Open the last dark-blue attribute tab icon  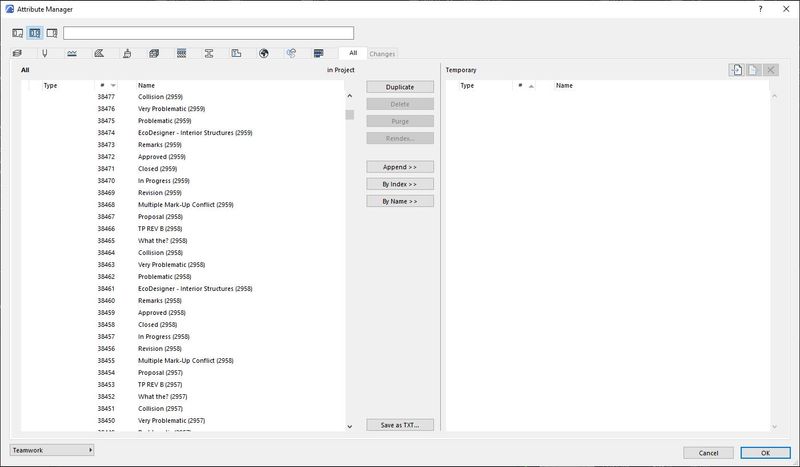(319, 53)
